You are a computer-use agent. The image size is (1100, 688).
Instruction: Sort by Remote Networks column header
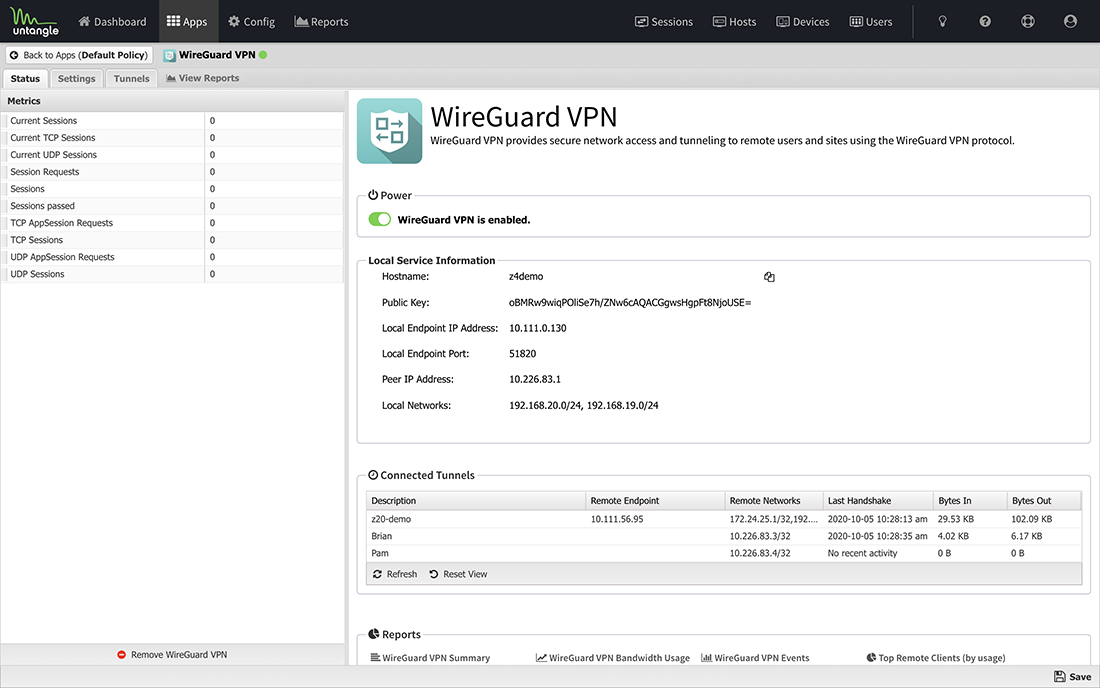click(x=774, y=501)
